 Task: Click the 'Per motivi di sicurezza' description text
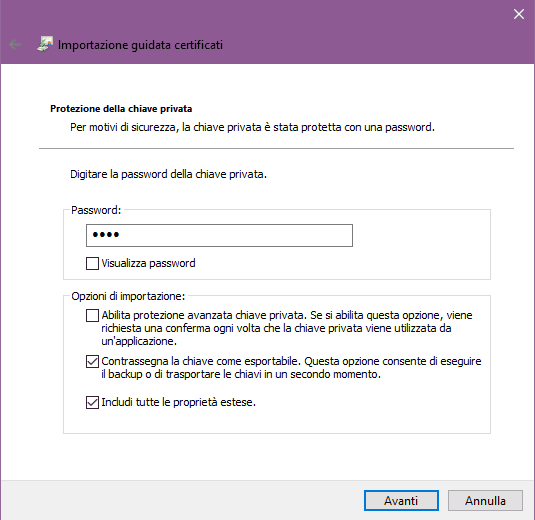(252, 127)
